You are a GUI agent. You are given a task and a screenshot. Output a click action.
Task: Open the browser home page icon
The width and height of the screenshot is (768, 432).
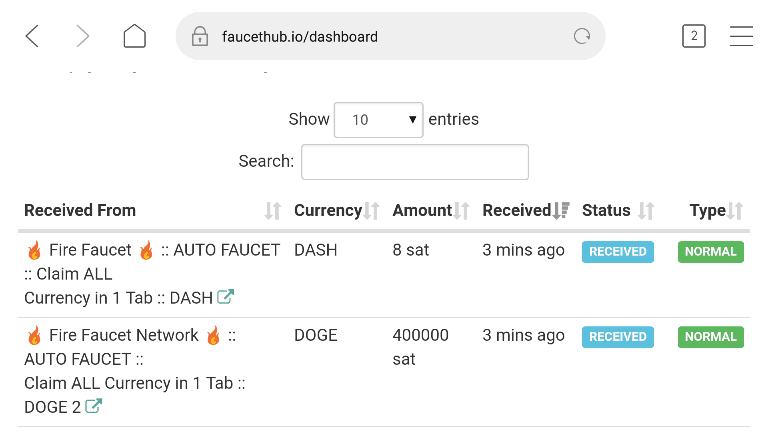pyautogui.click(x=135, y=36)
